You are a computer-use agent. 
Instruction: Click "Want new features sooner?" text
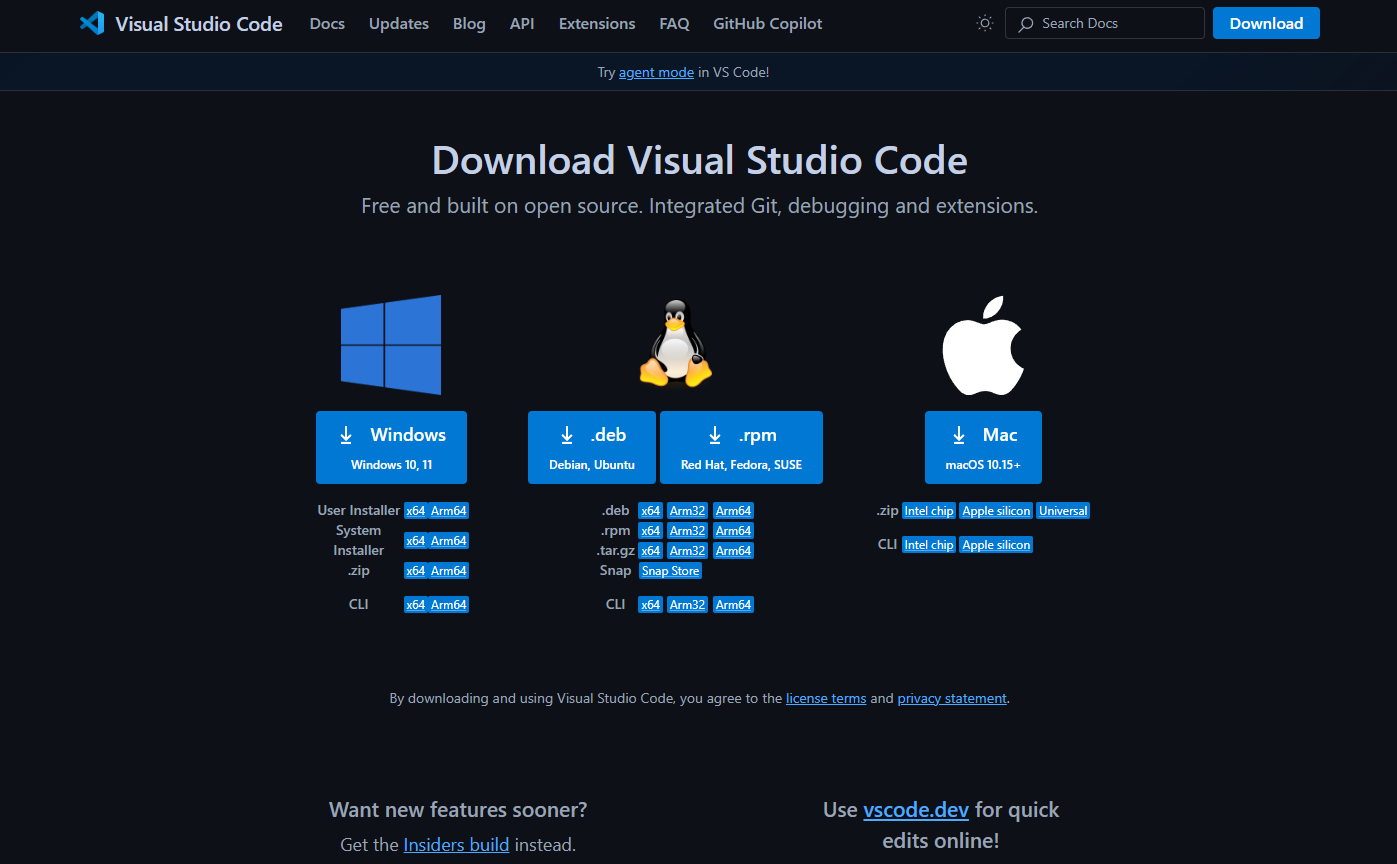[x=458, y=810]
